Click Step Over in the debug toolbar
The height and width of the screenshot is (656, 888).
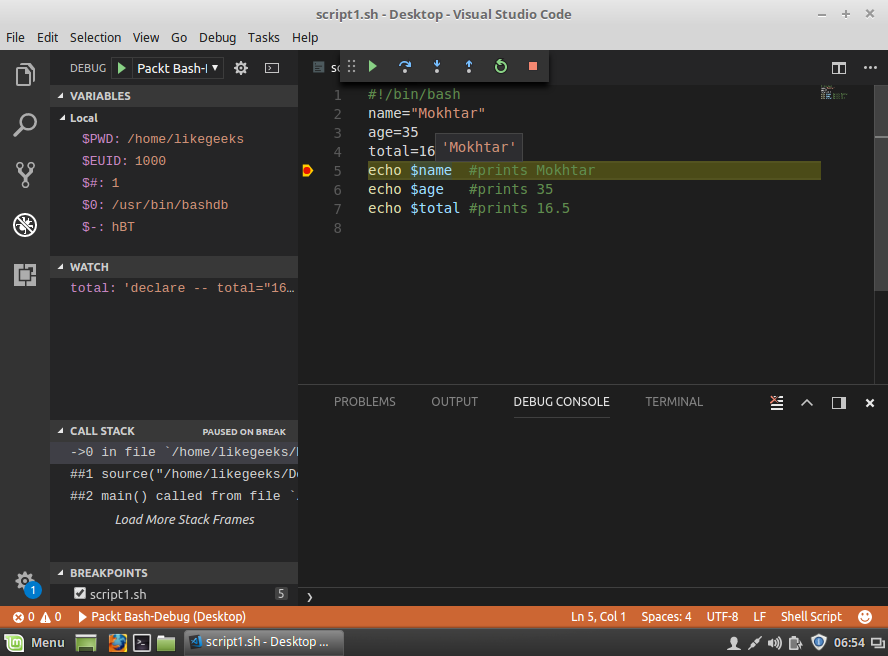click(405, 66)
